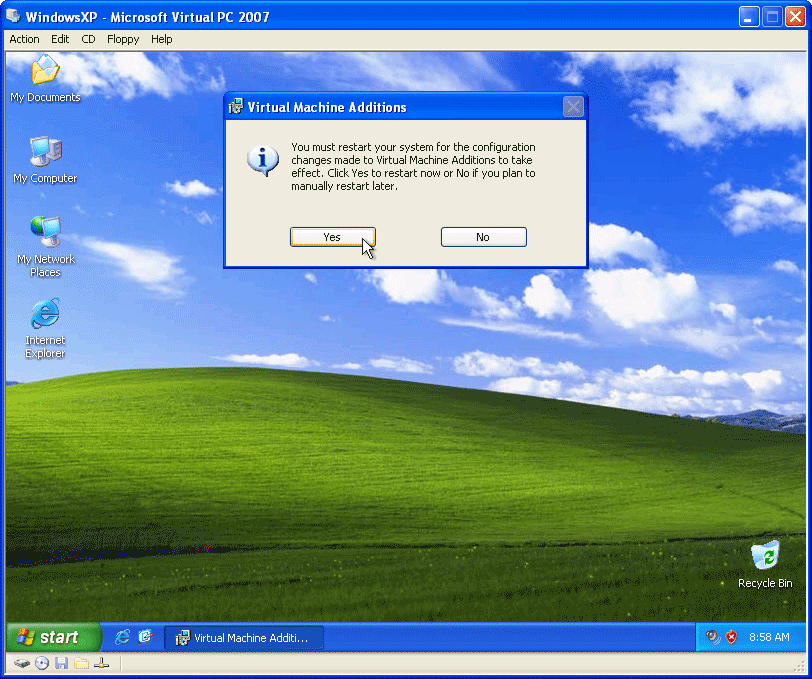This screenshot has height=679, width=812.
Task: Click the red security shield tray icon
Action: click(731, 637)
